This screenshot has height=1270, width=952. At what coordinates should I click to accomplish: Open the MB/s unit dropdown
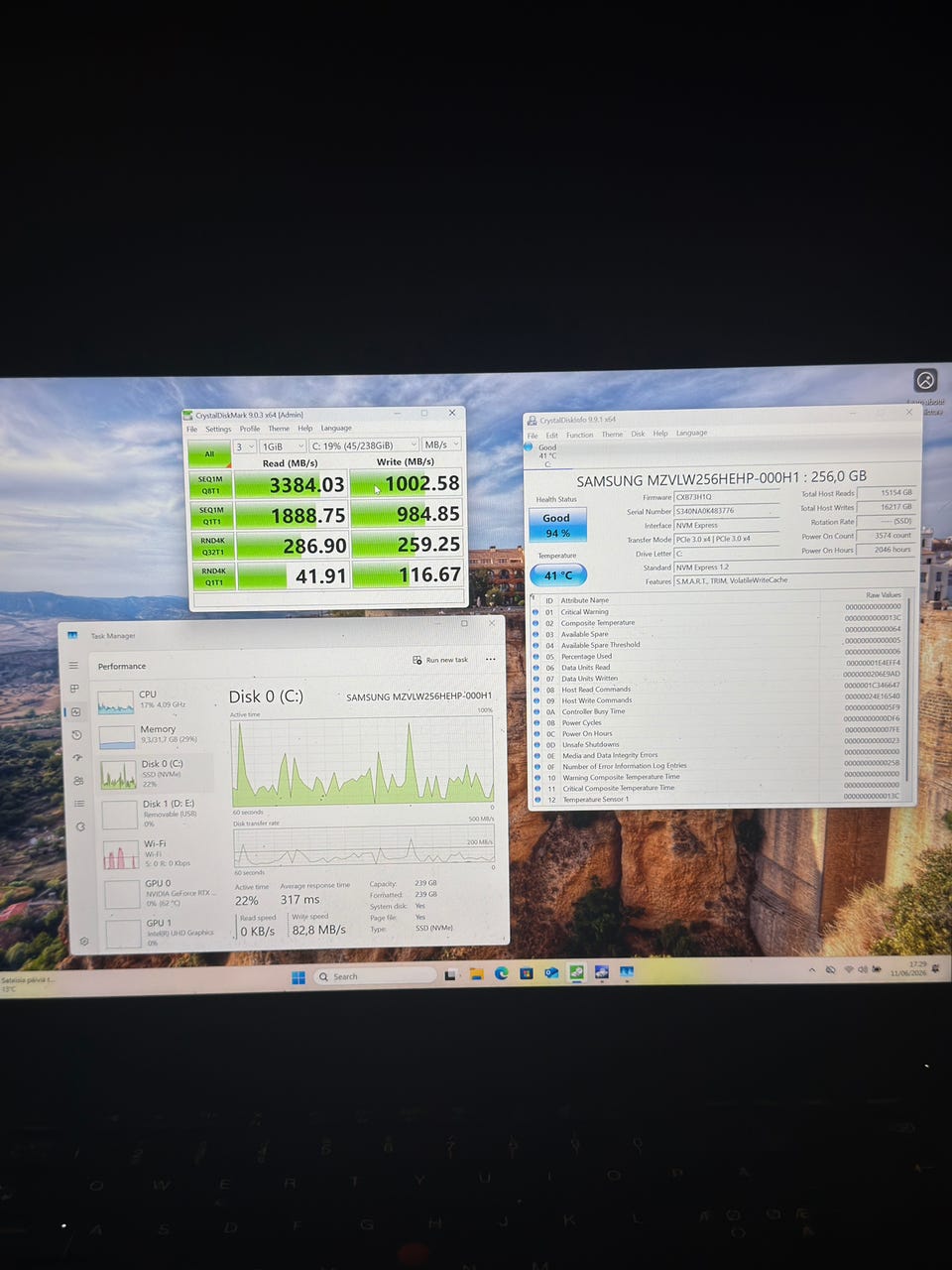[x=442, y=444]
